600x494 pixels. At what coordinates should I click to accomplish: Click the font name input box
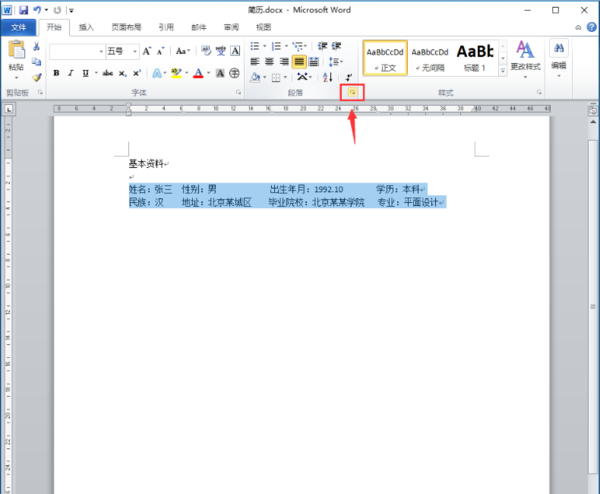coord(74,52)
